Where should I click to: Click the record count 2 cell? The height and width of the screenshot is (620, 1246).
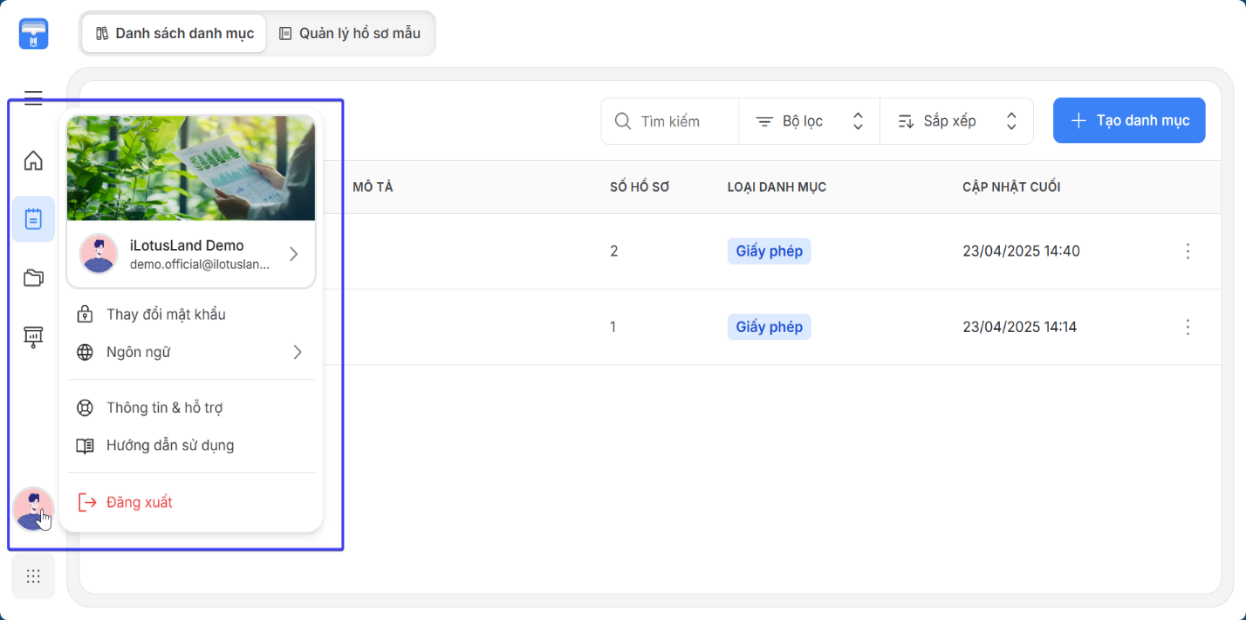click(x=614, y=251)
